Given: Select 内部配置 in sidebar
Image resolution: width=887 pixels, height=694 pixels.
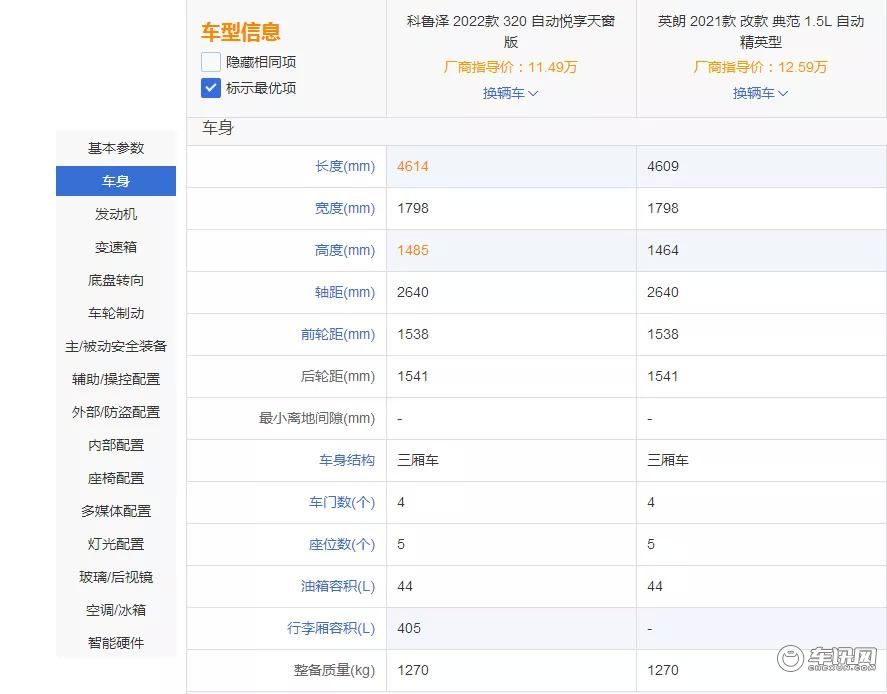Looking at the screenshot, I should (116, 445).
